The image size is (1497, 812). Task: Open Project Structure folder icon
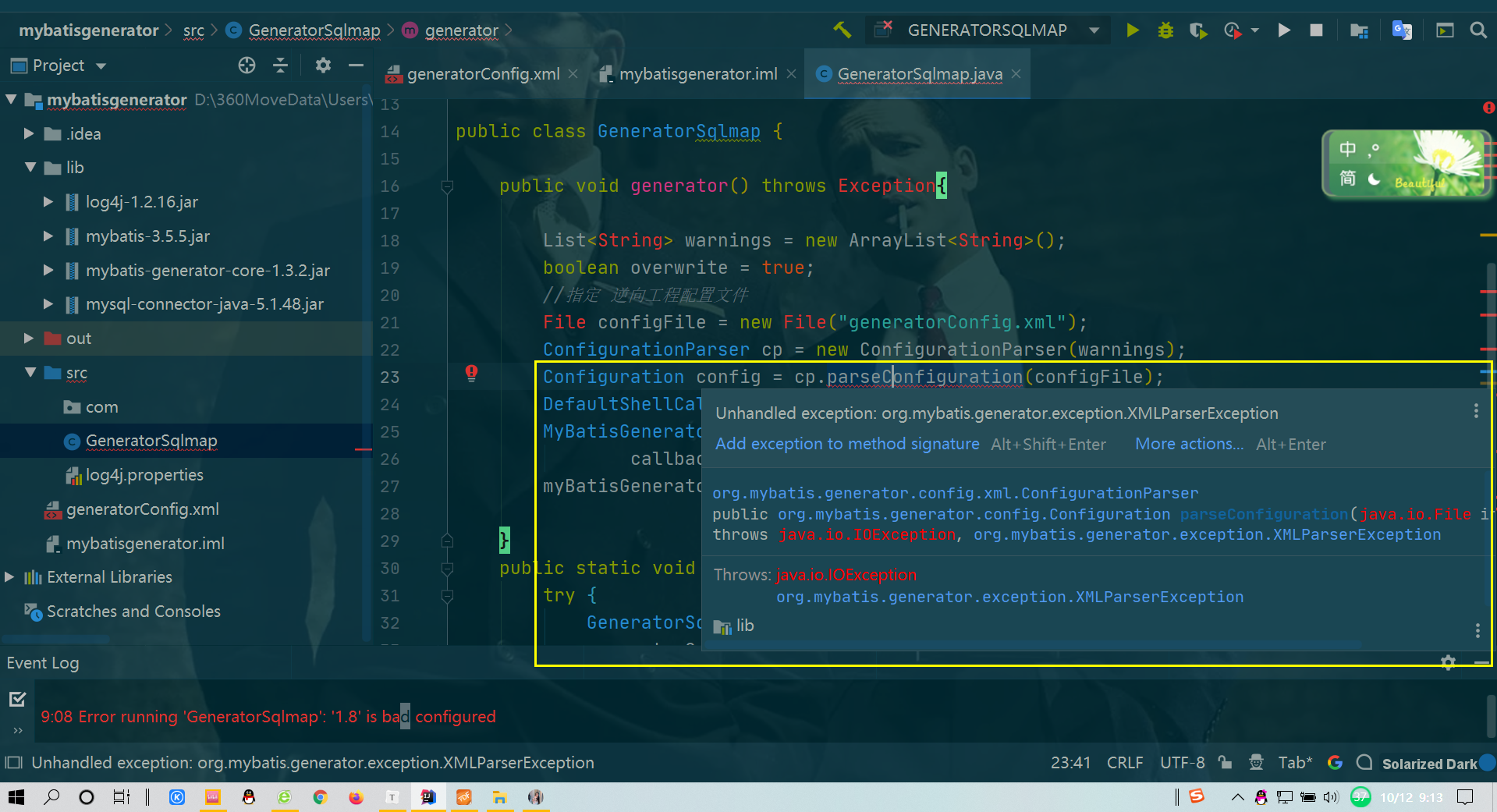click(1359, 30)
